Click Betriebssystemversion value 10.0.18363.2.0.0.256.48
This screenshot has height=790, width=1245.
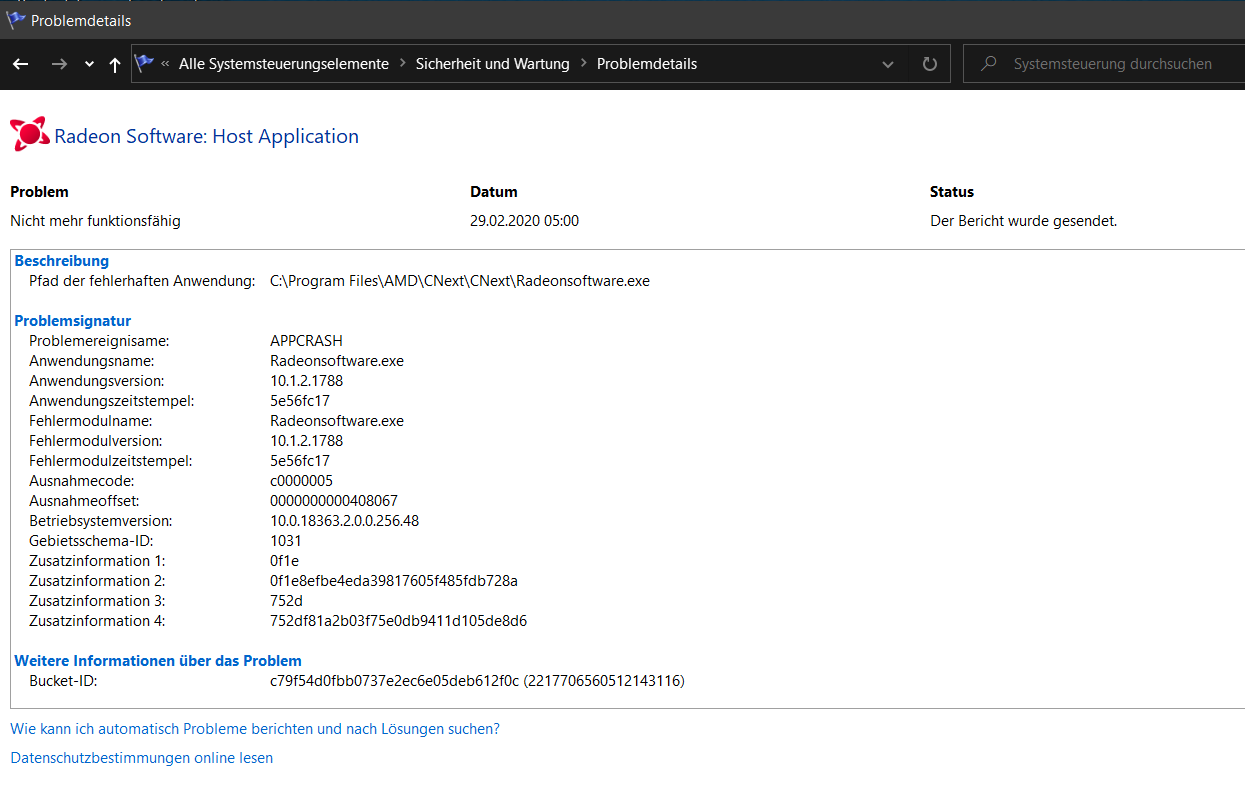coord(344,521)
